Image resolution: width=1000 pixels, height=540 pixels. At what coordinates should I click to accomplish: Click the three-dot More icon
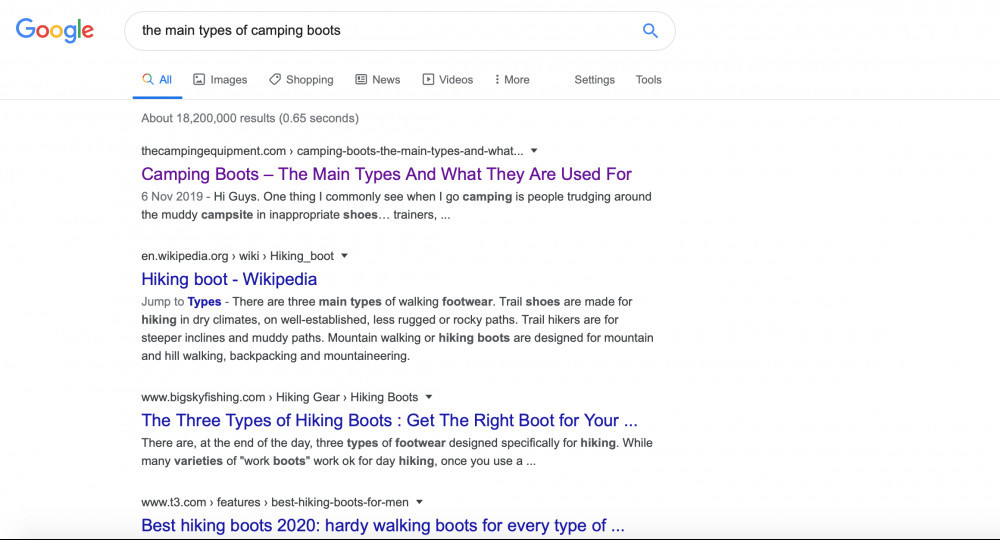pyautogui.click(x=497, y=80)
